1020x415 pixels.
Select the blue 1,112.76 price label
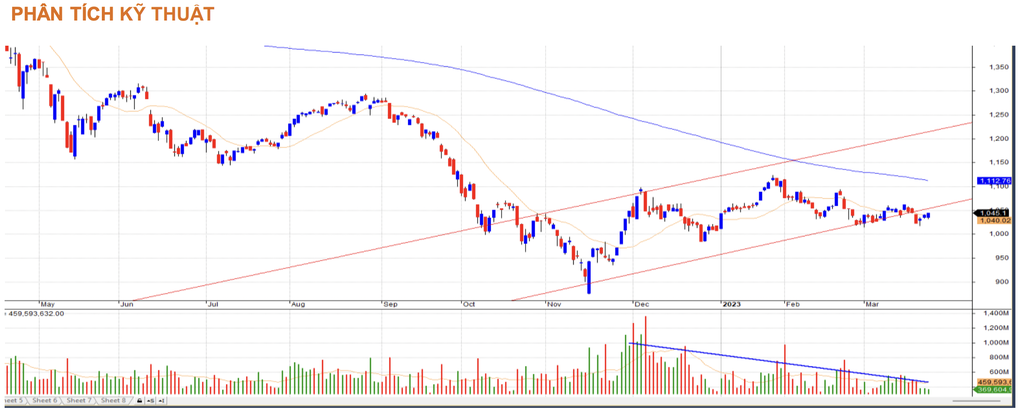pyautogui.click(x=994, y=181)
